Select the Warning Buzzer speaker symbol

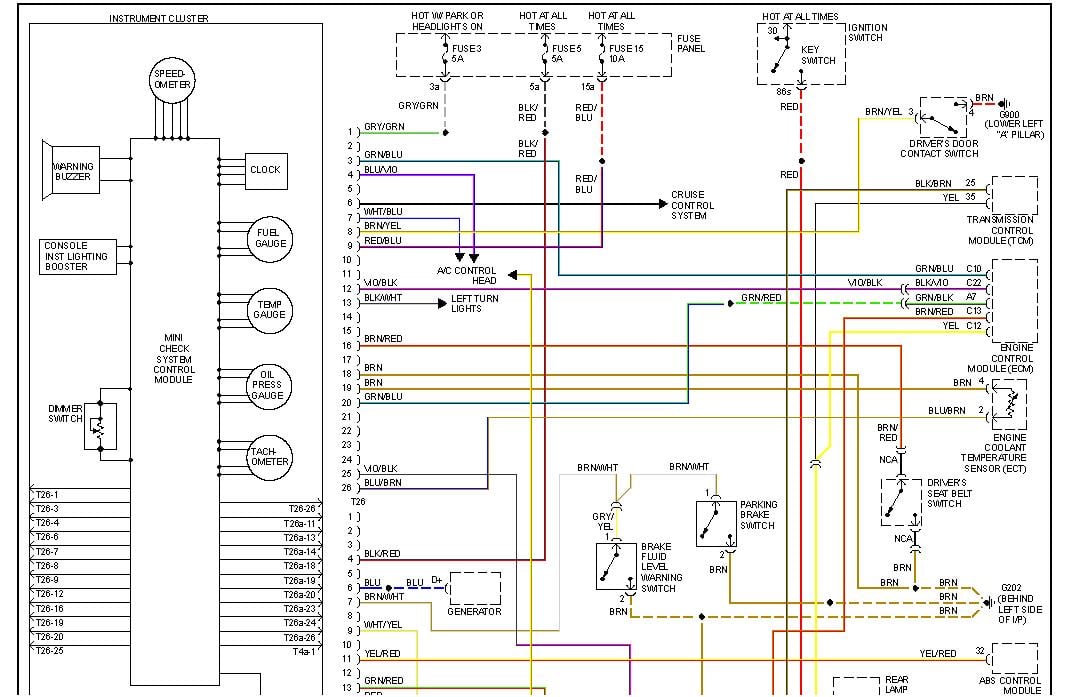tap(71, 170)
